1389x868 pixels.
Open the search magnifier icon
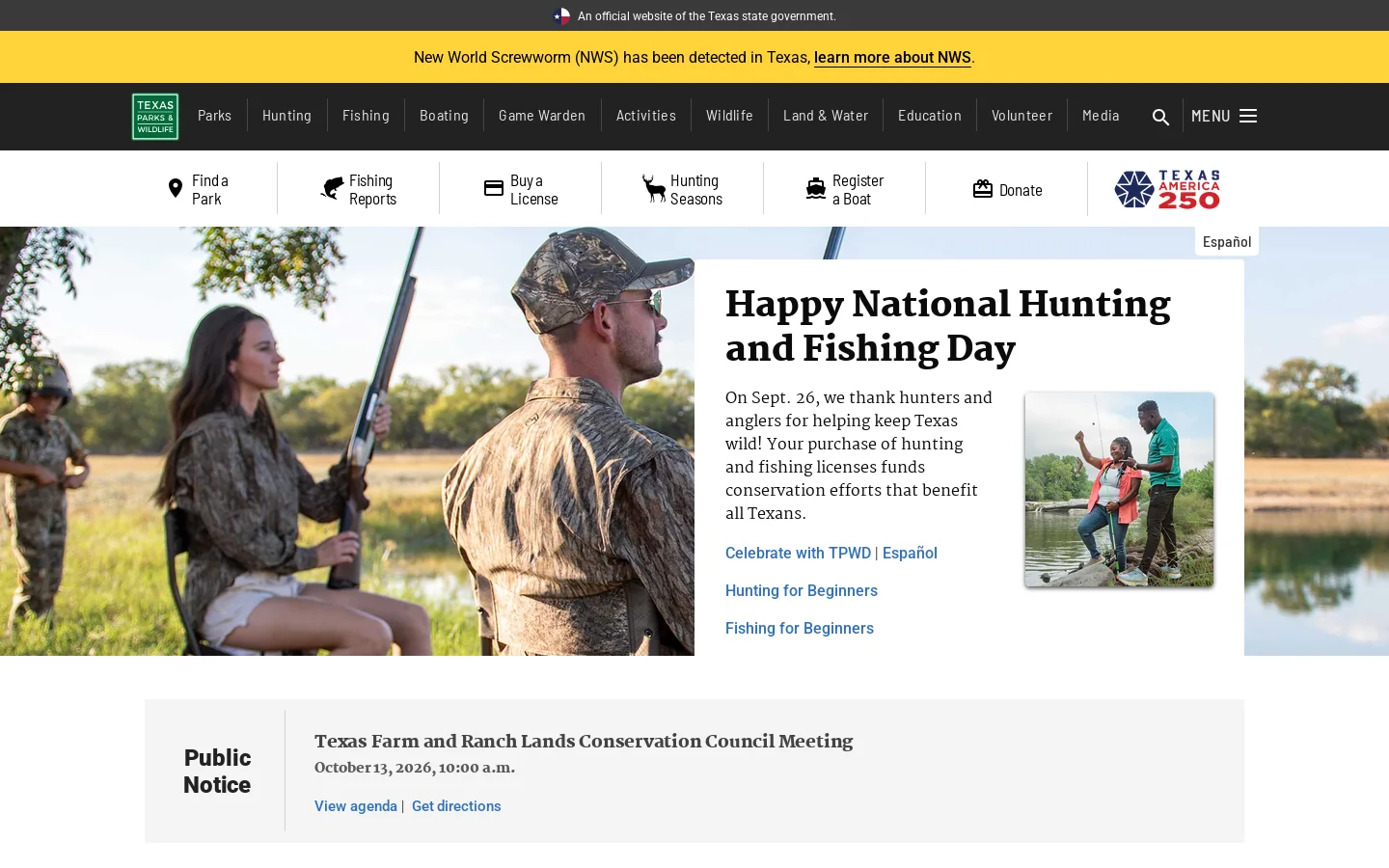tap(1160, 117)
